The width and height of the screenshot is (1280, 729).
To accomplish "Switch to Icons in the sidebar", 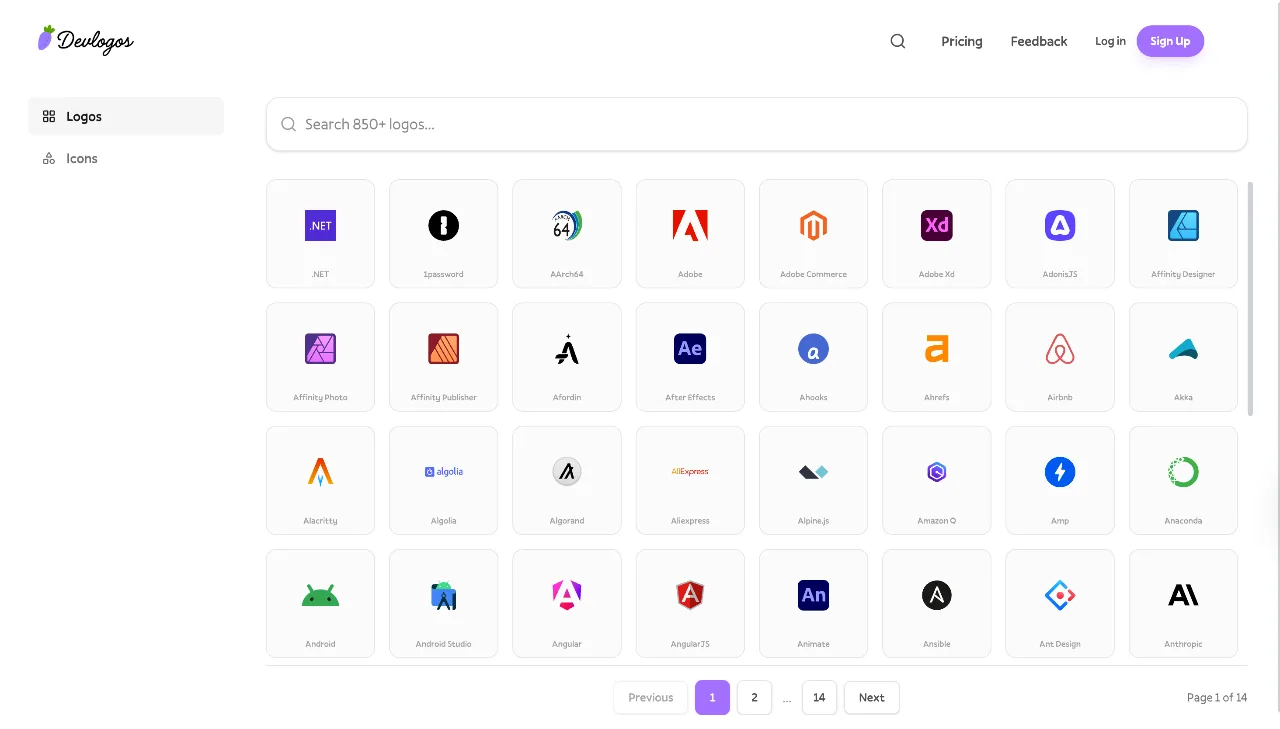I will point(126,158).
